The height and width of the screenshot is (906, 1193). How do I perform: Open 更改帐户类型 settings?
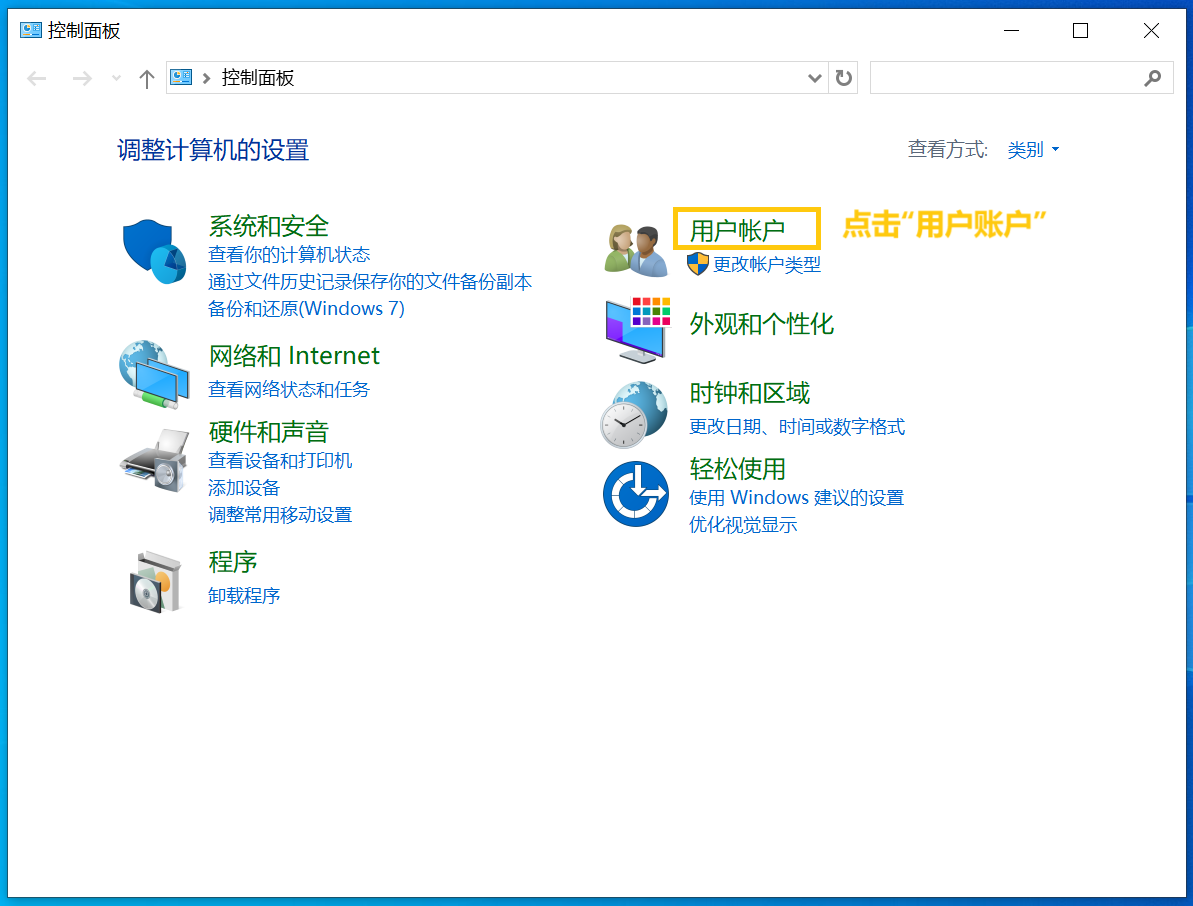765,264
